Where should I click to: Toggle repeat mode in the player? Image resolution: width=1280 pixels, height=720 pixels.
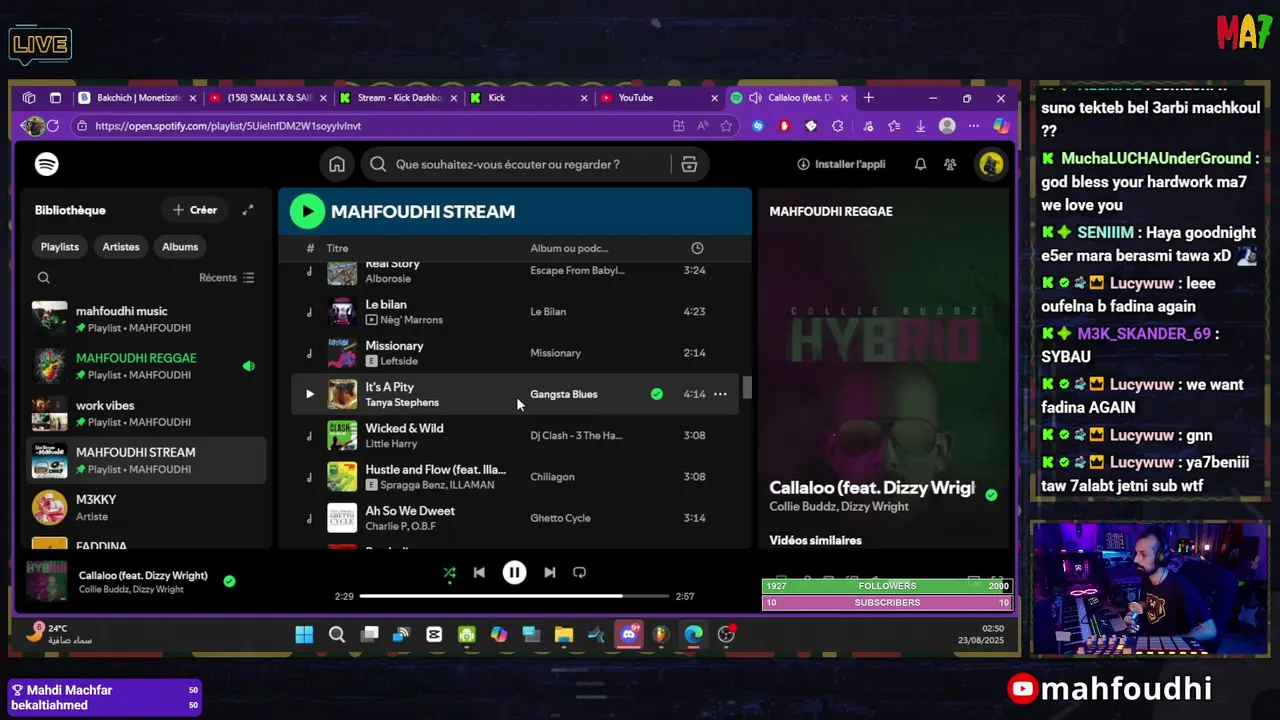tap(579, 573)
